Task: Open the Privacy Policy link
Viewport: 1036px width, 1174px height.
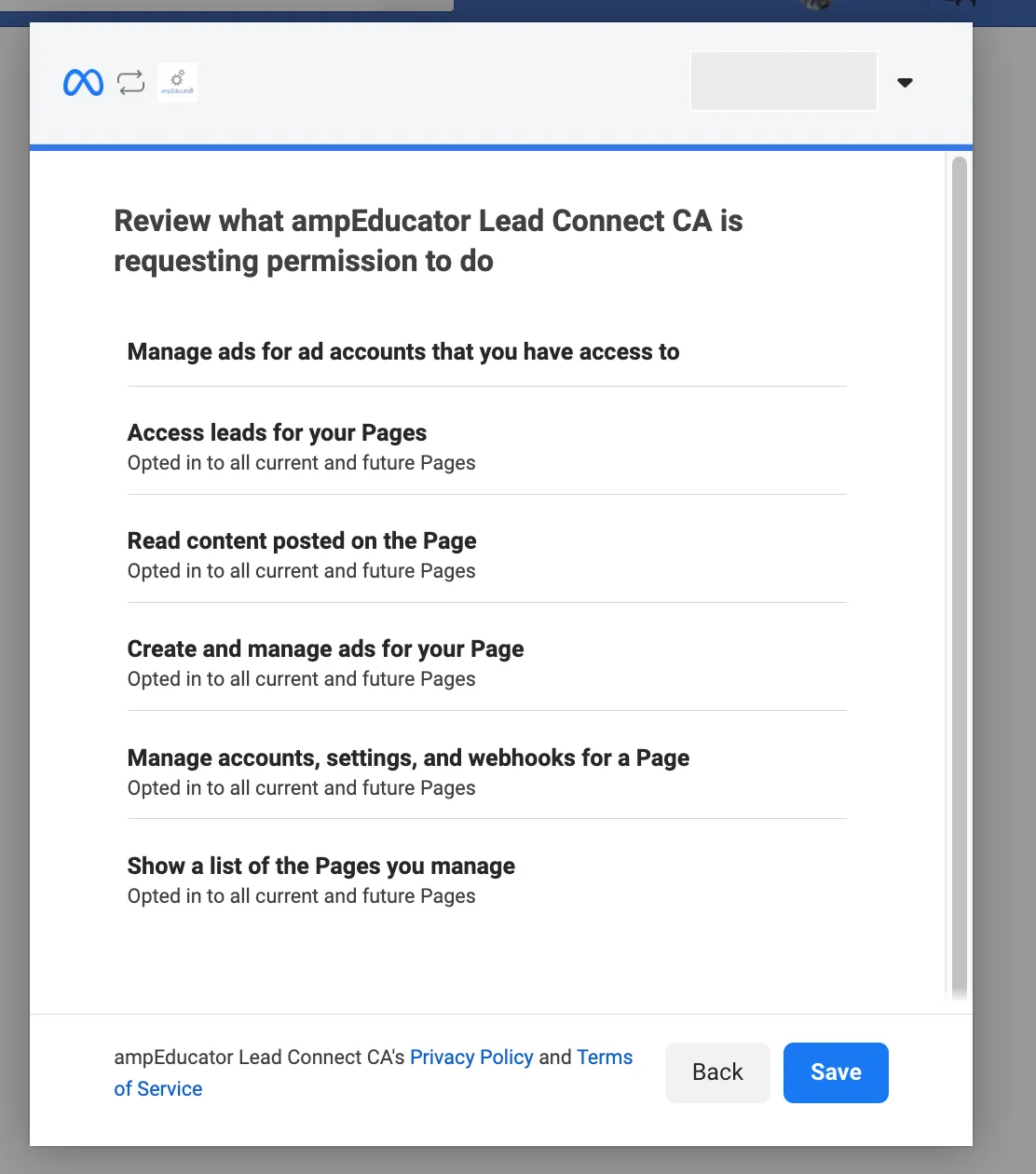Action: tap(471, 1058)
